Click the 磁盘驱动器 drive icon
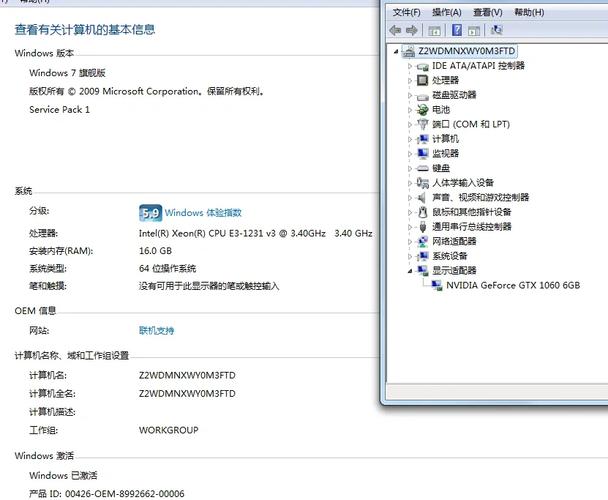Screen dimensions: 608x500 422,95
